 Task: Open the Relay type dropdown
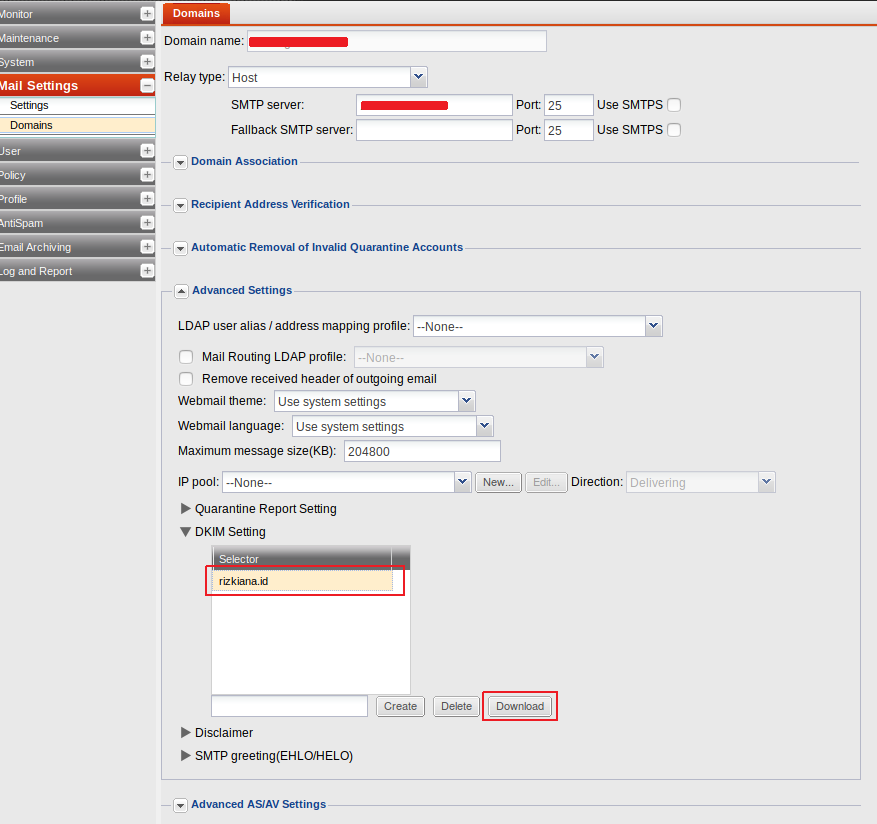click(x=418, y=77)
